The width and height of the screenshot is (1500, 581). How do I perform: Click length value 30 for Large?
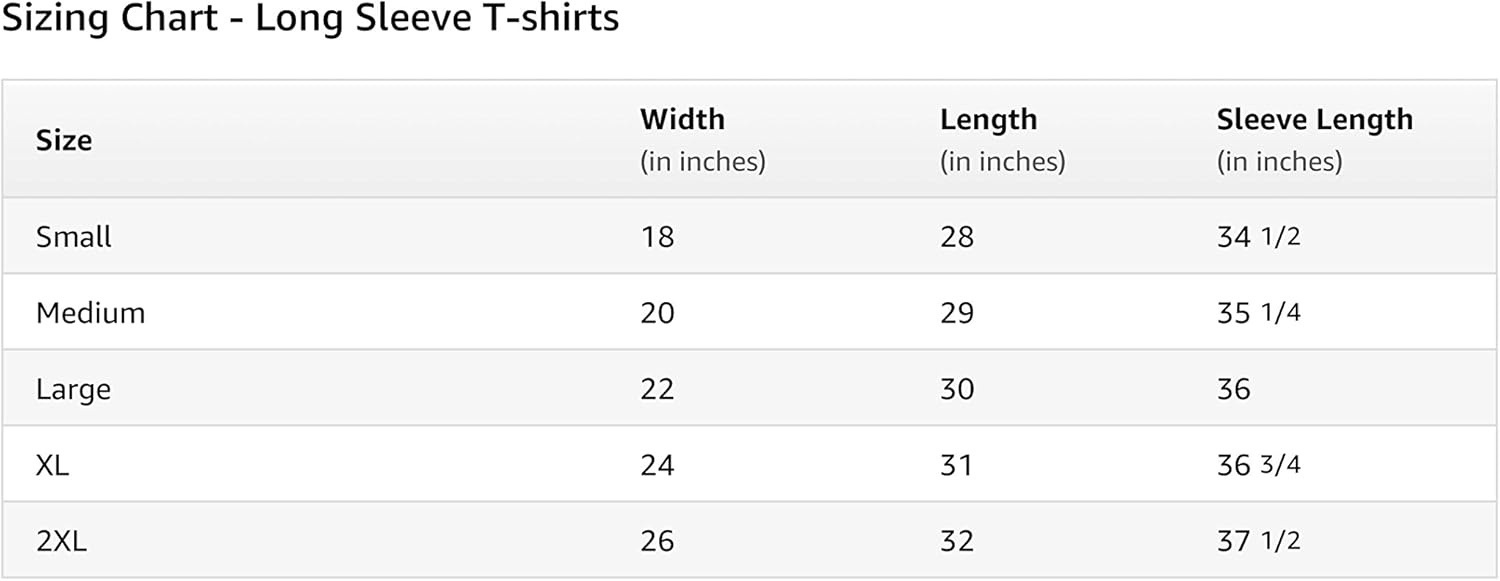pyautogui.click(x=956, y=389)
